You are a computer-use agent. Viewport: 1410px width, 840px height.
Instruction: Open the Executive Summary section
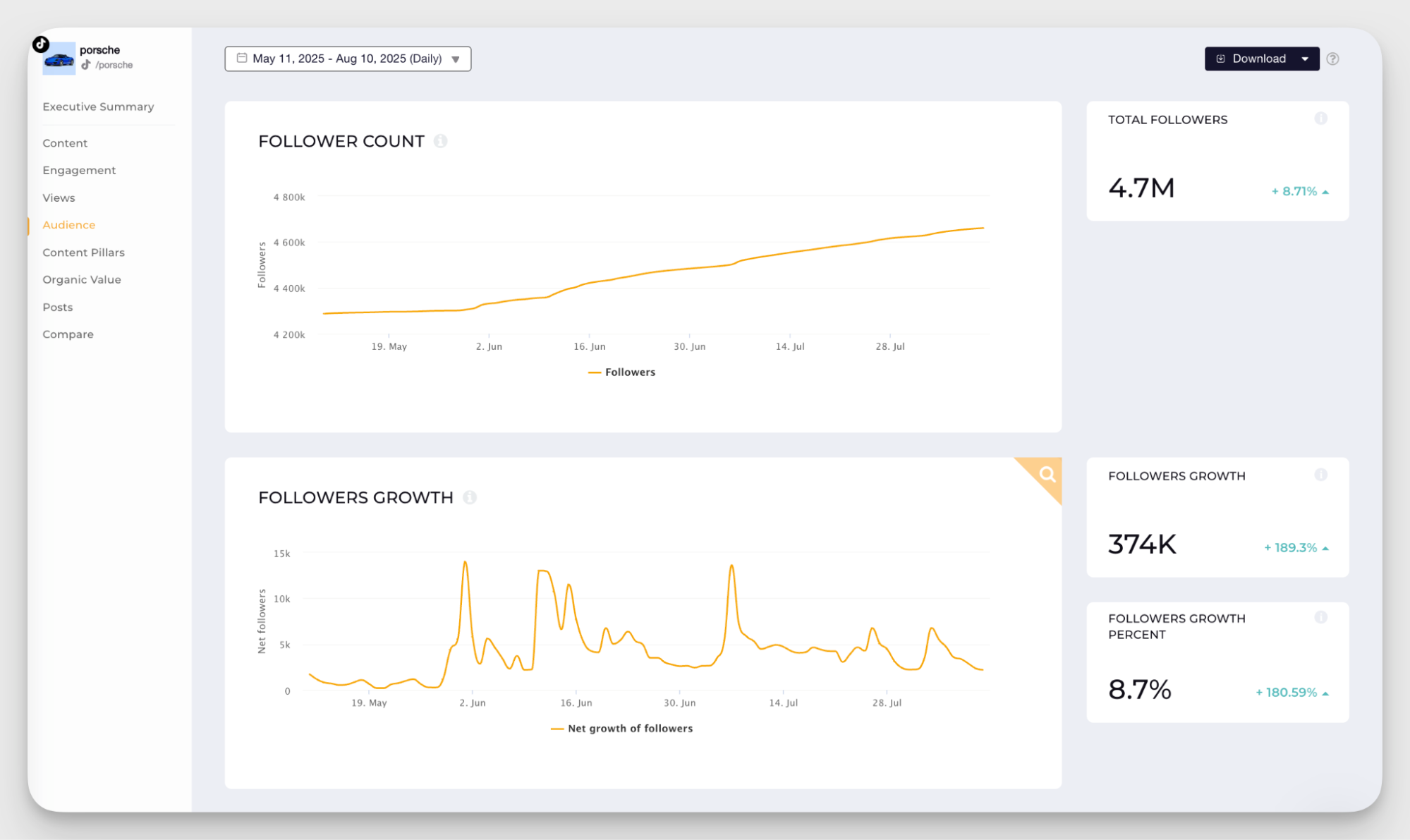(x=98, y=106)
